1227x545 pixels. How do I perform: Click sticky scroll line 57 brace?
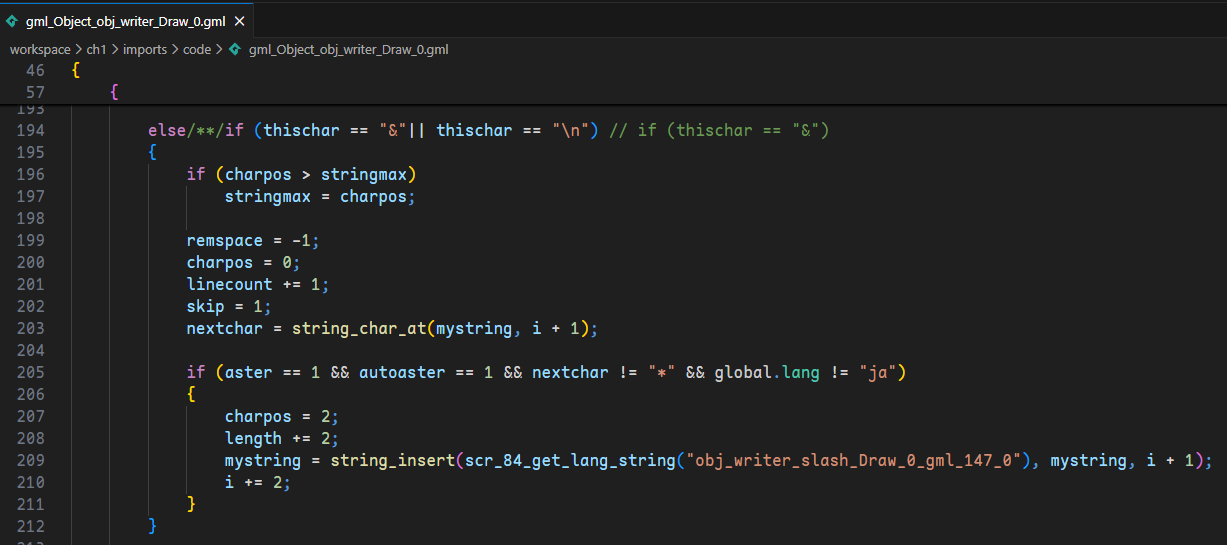[114, 92]
